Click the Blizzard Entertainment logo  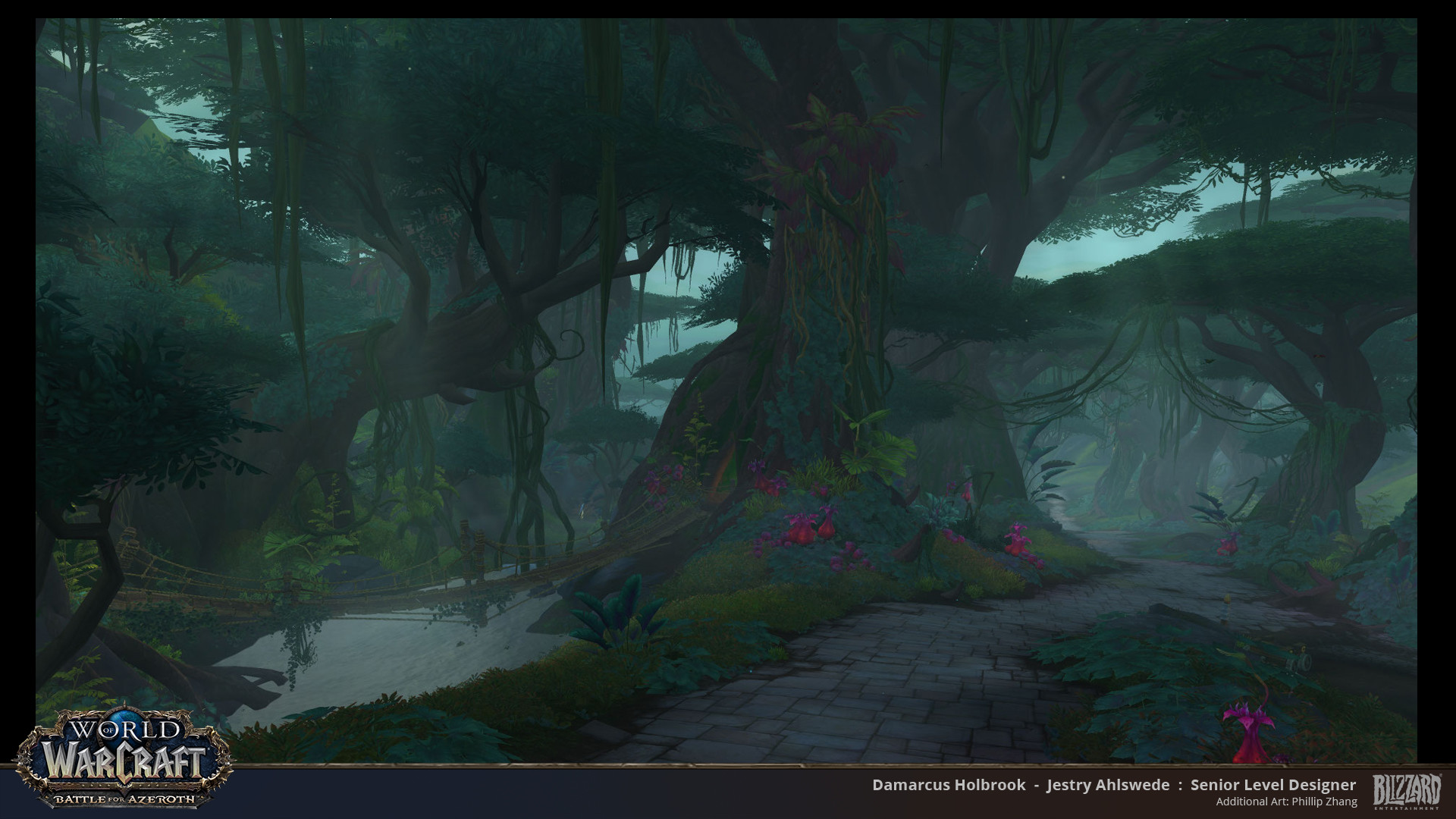pyautogui.click(x=1407, y=792)
